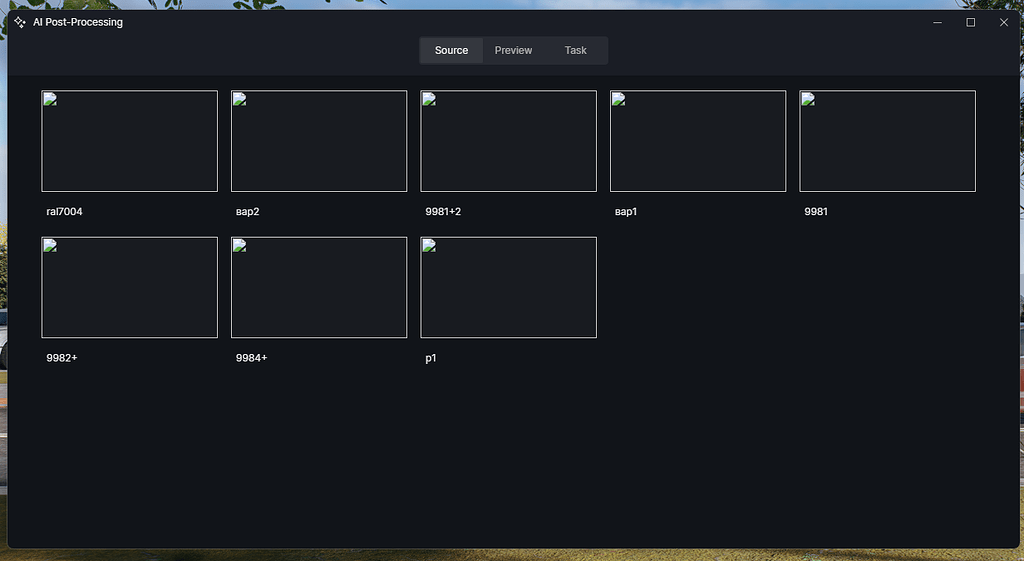The width and height of the screenshot is (1024, 561).
Task: Choose the p1 image thumbnail
Action: pyautogui.click(x=508, y=287)
